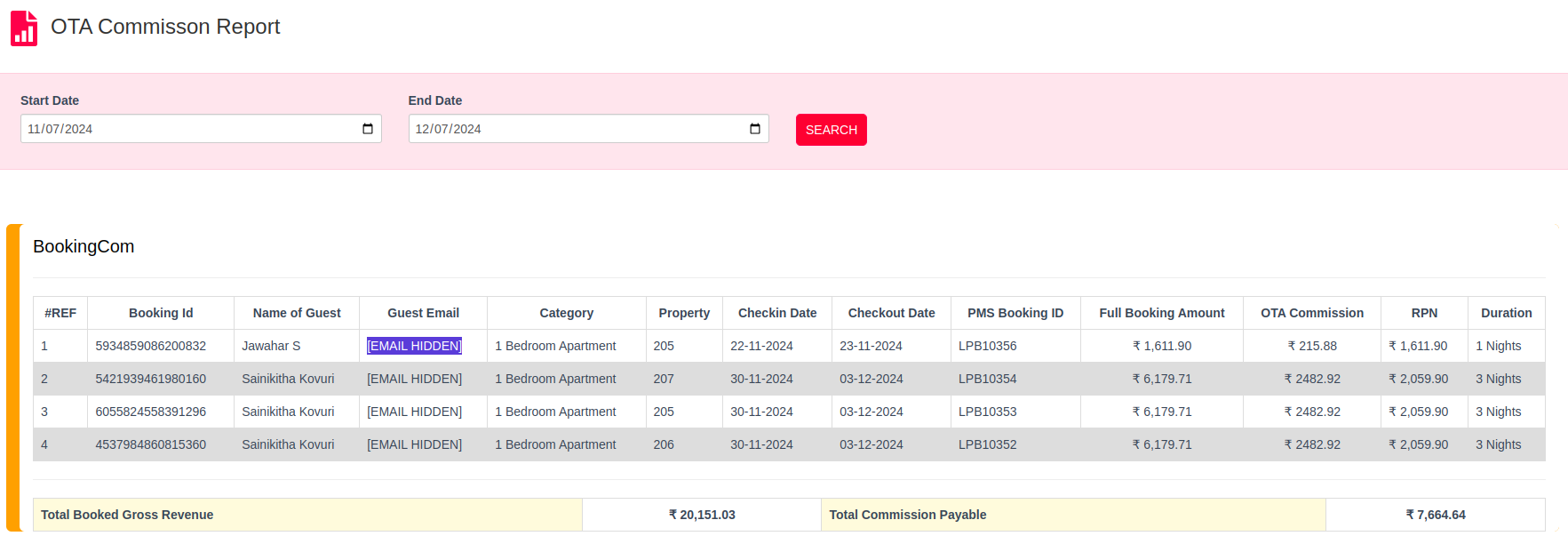Select booking id 5934859086200832
Image resolution: width=1568 pixels, height=536 pixels.
(151, 346)
